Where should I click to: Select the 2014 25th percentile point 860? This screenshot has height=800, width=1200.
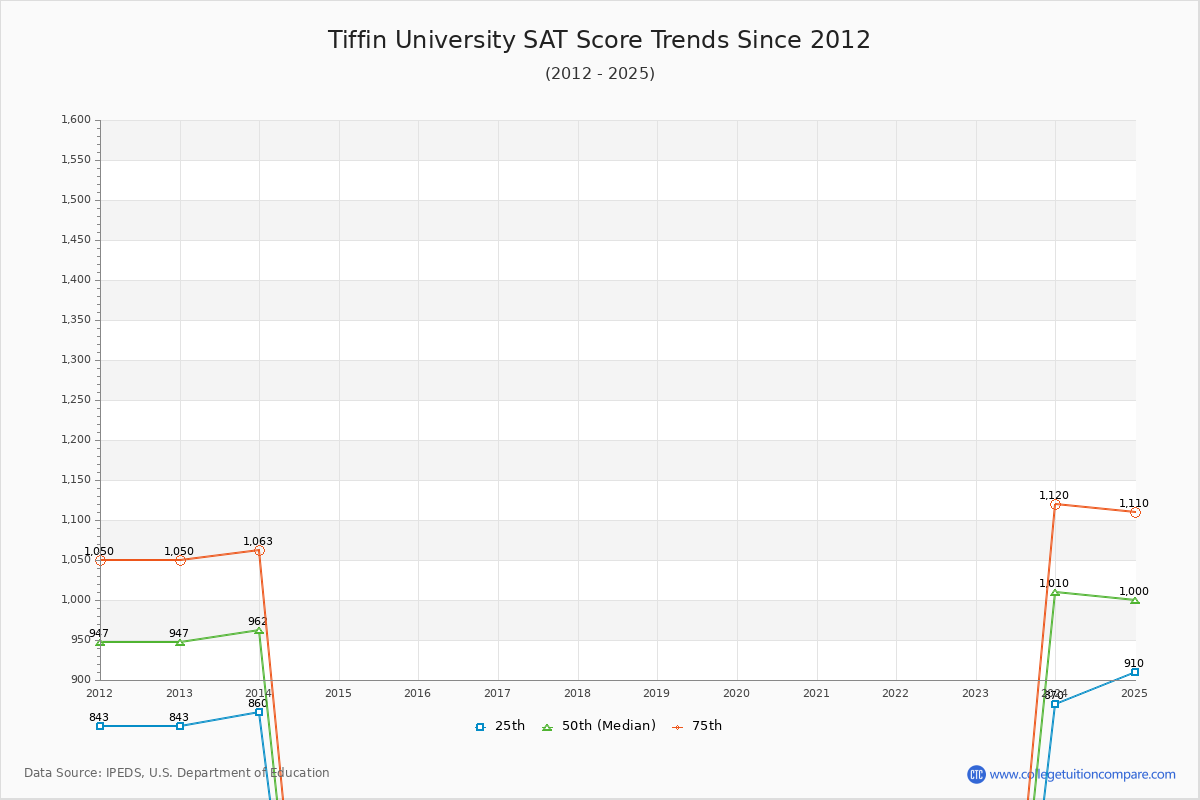pos(259,712)
